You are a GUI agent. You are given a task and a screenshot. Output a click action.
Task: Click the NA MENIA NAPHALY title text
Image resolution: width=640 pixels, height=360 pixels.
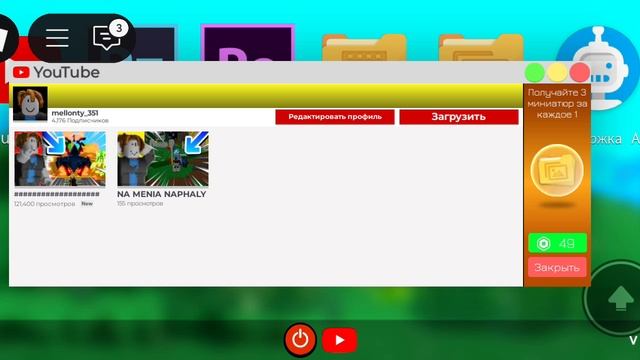pos(162,194)
